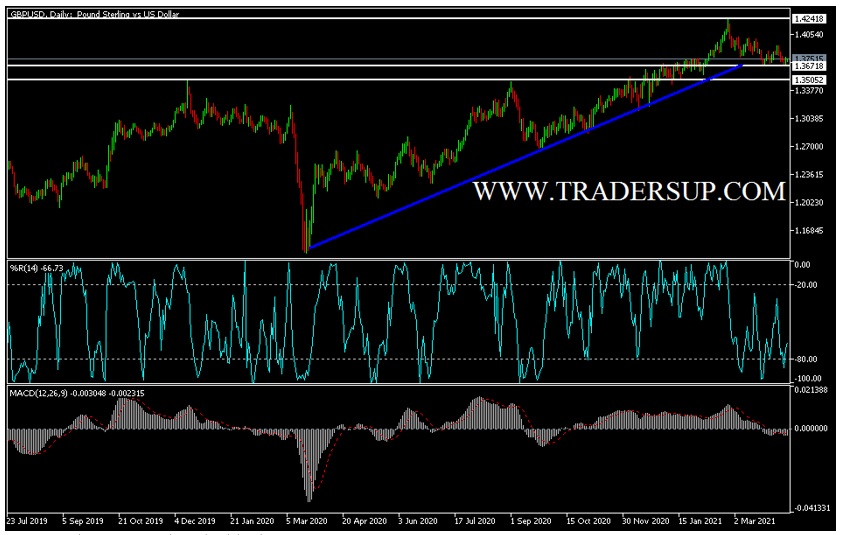Select the 0.00 level on Williams %R scale

[x=802, y=265]
